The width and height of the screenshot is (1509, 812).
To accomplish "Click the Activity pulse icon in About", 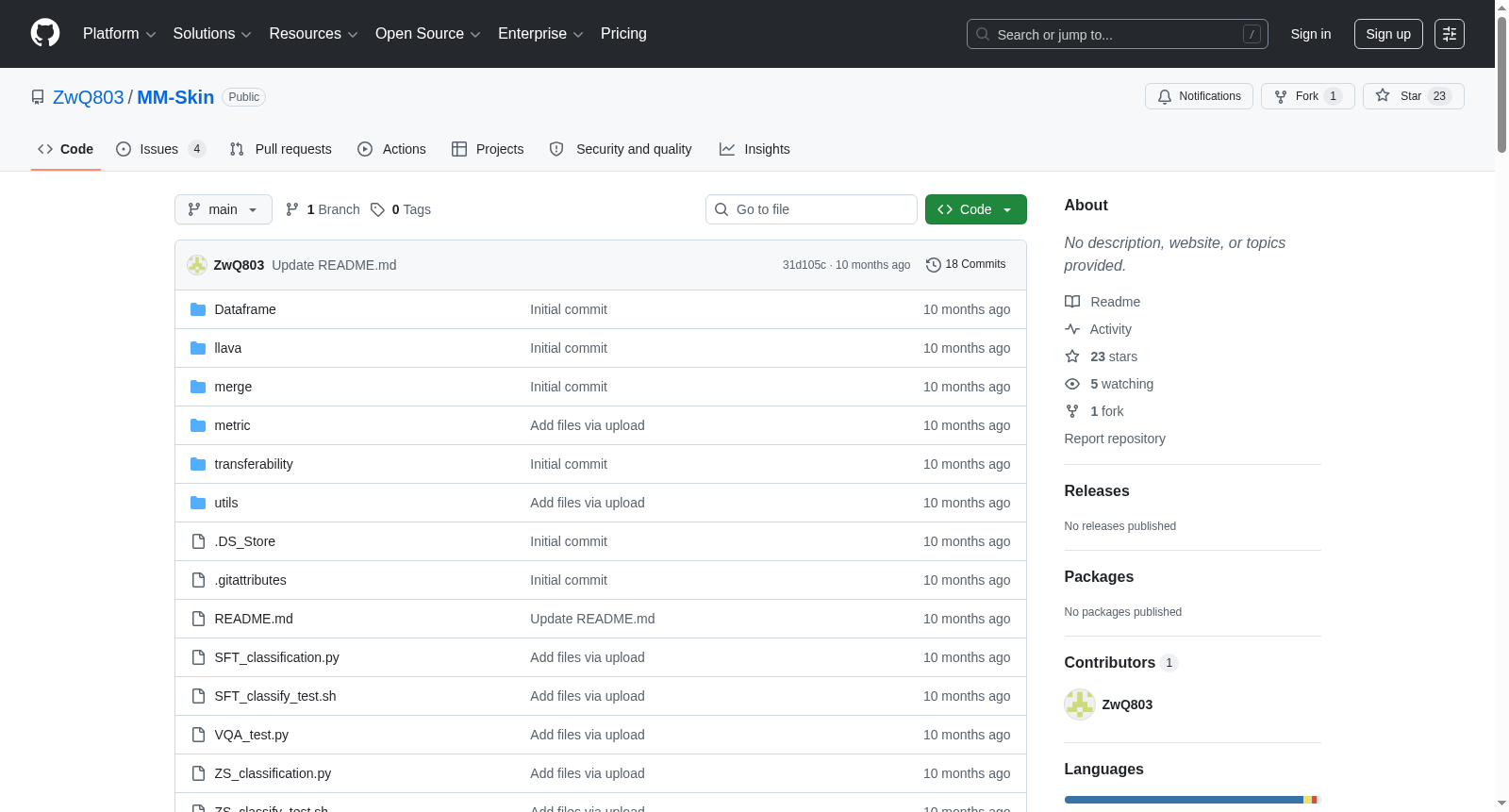I will point(1072,329).
